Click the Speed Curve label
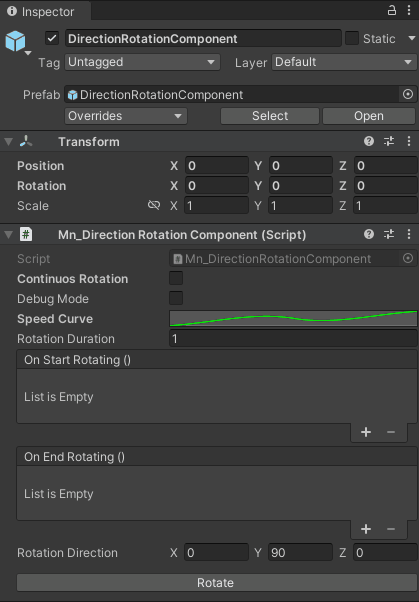Viewport: 419px width, 602px height. pos(55,319)
